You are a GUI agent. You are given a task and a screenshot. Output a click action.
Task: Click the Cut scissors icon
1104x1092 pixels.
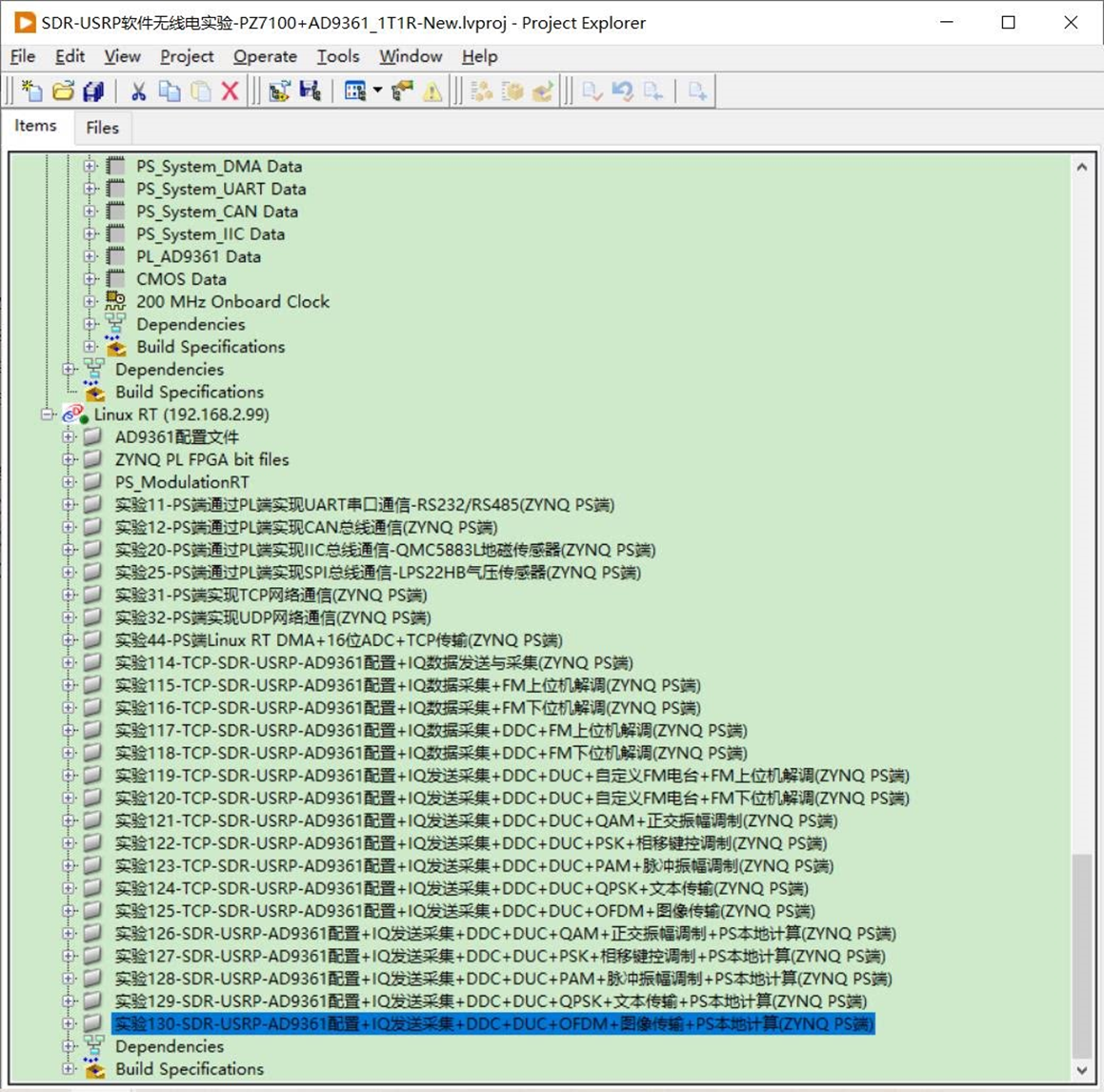pos(139,91)
